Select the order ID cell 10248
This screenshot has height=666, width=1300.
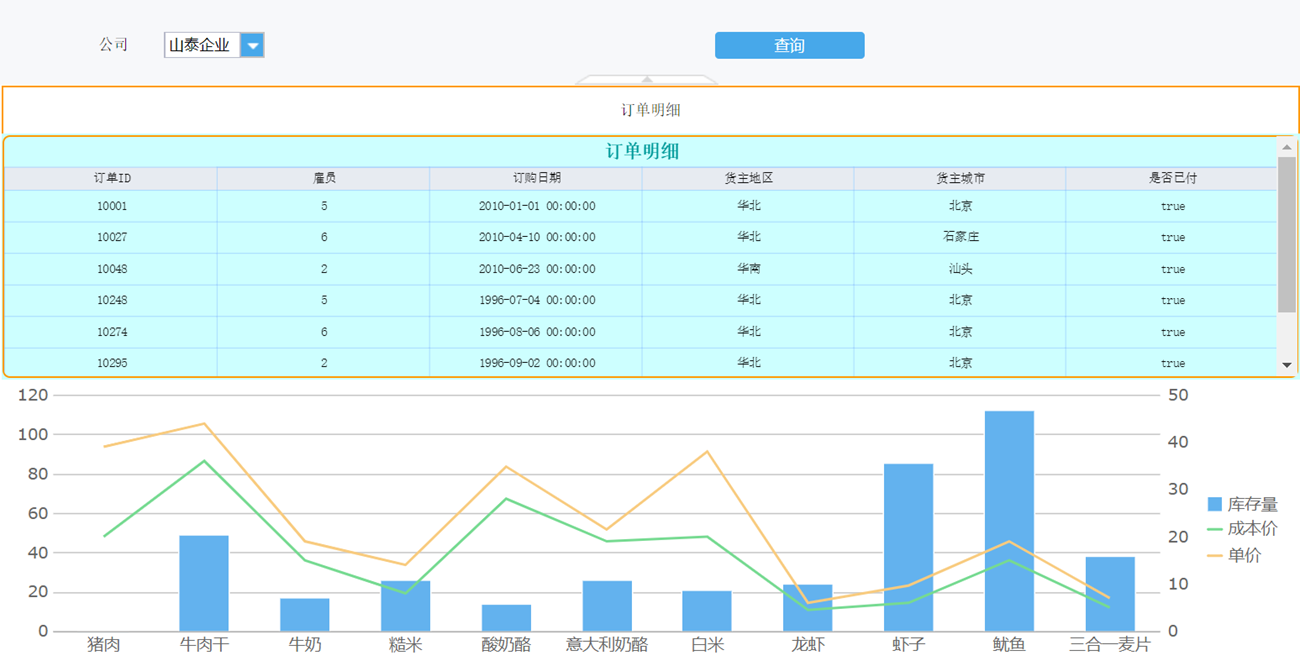[x=112, y=300]
